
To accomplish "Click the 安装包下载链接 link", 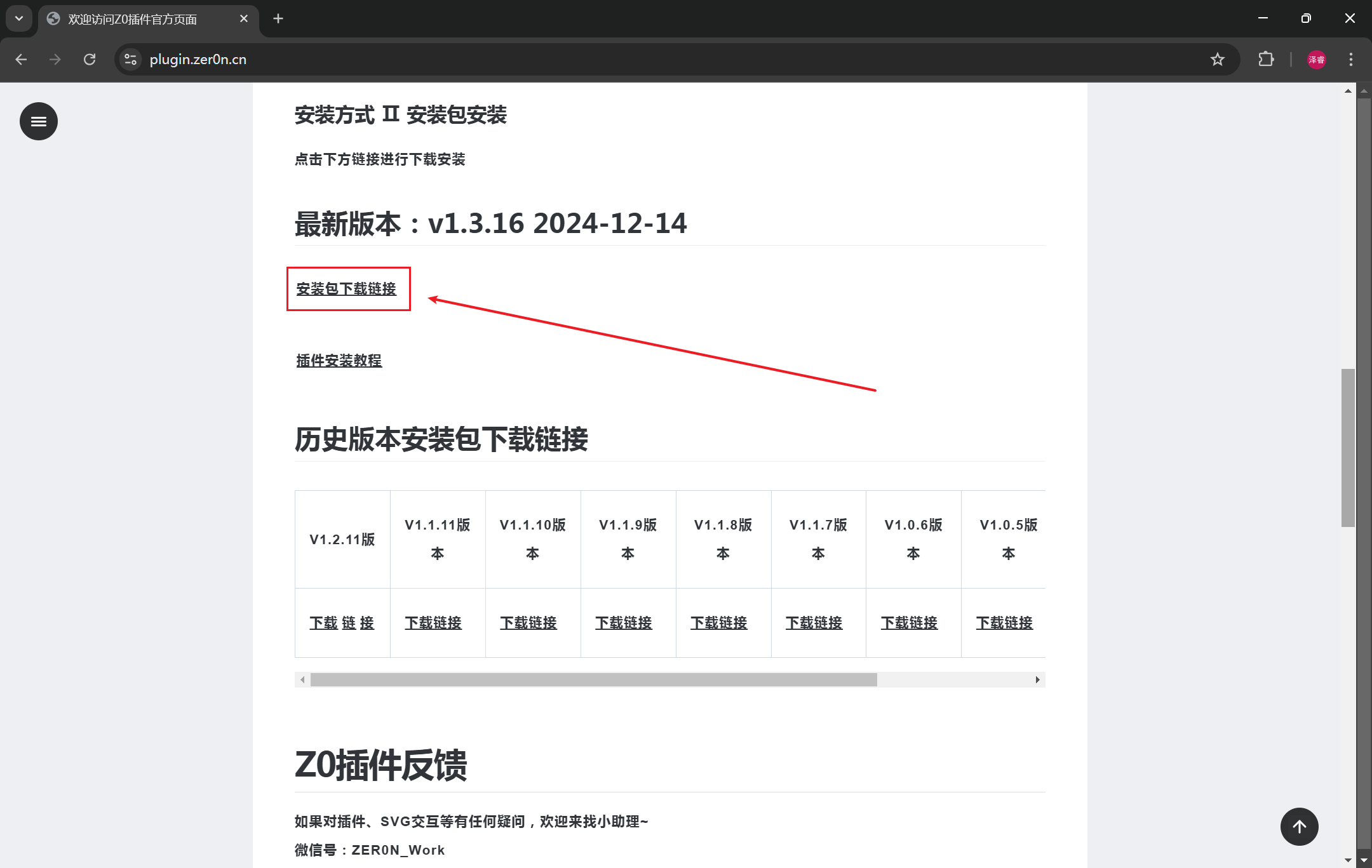I will [x=346, y=289].
